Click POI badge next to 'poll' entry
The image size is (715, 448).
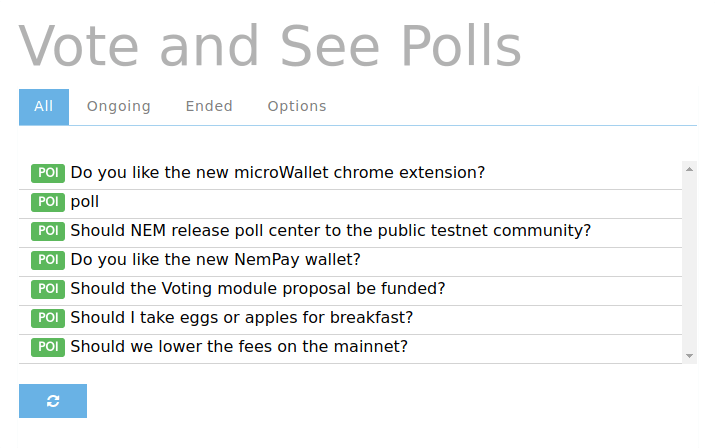tap(47, 202)
